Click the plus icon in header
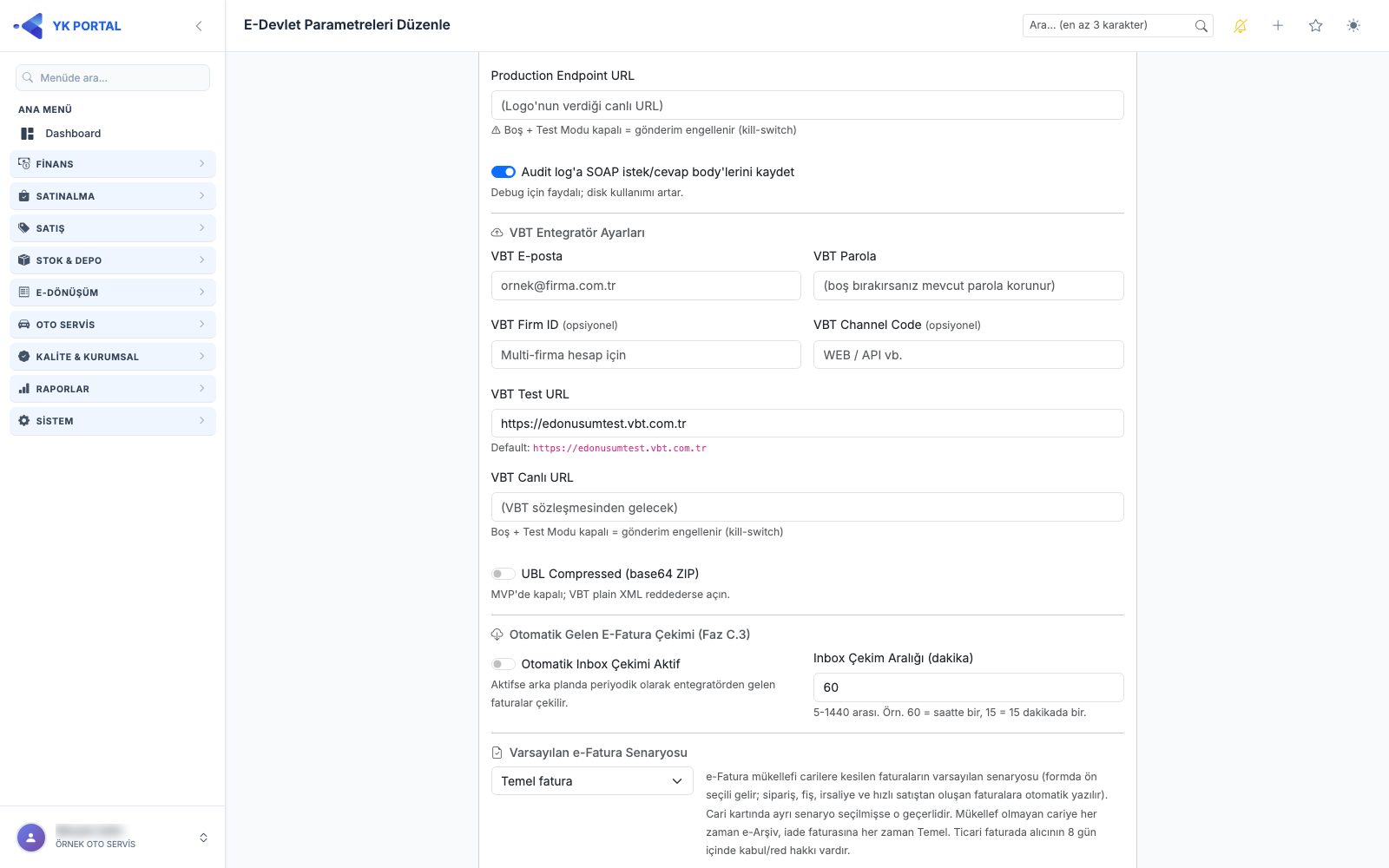The height and width of the screenshot is (868, 1389). (x=1278, y=26)
